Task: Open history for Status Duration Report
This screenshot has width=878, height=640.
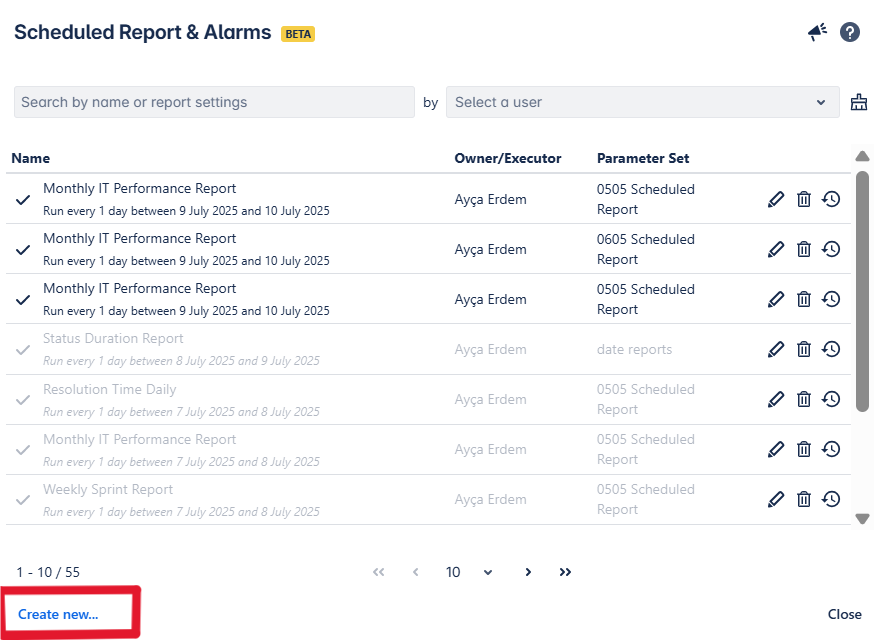Action: (x=831, y=349)
